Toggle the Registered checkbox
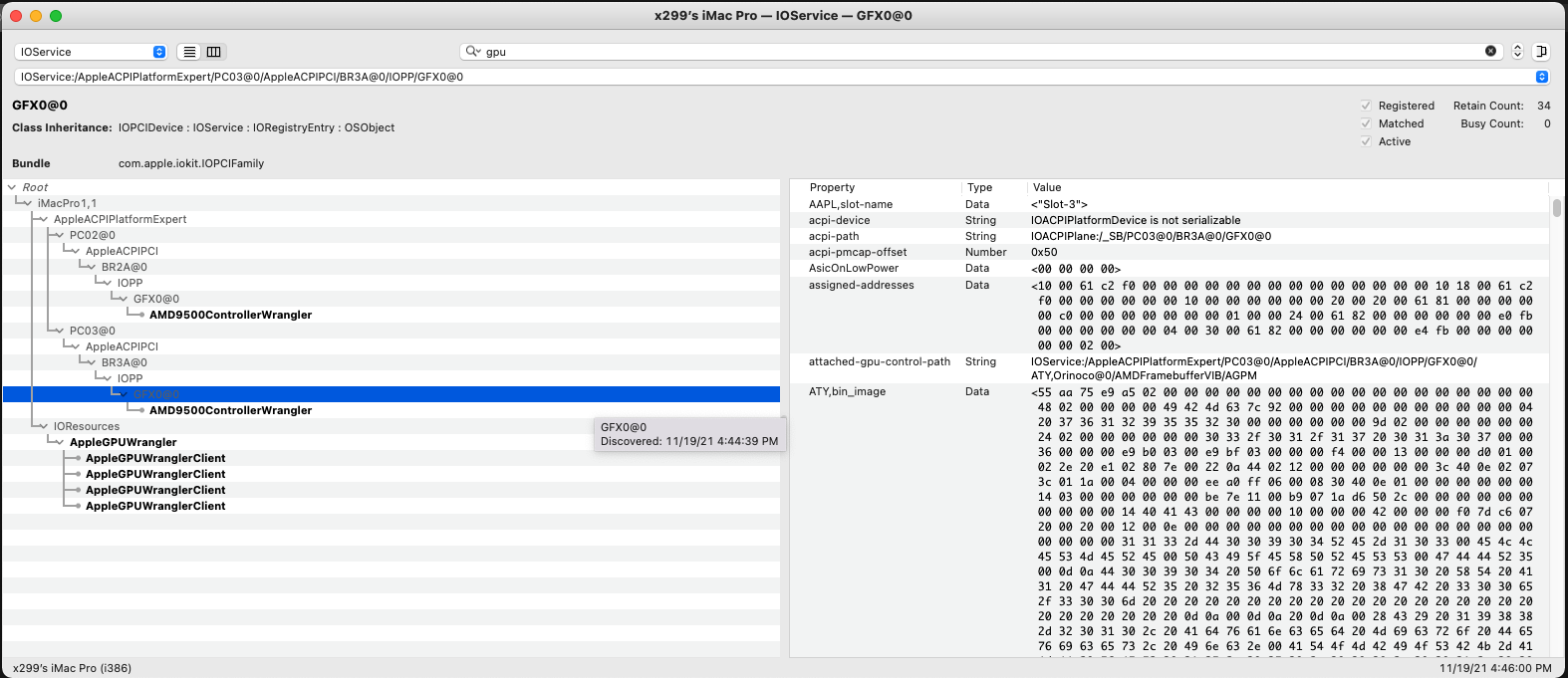The image size is (1568, 678). [x=1366, y=106]
